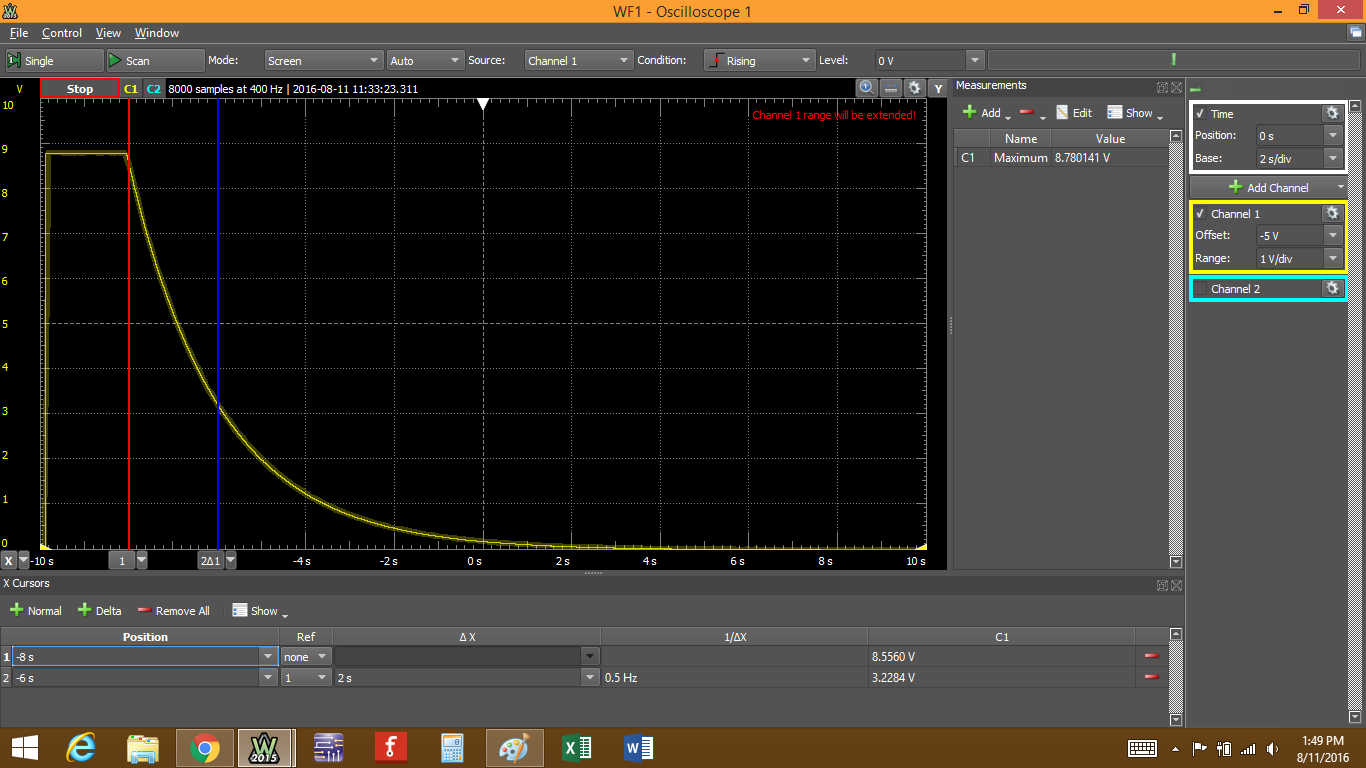The width and height of the screenshot is (1366, 768).
Task: Open the plot options gear icon
Action: pos(914,87)
